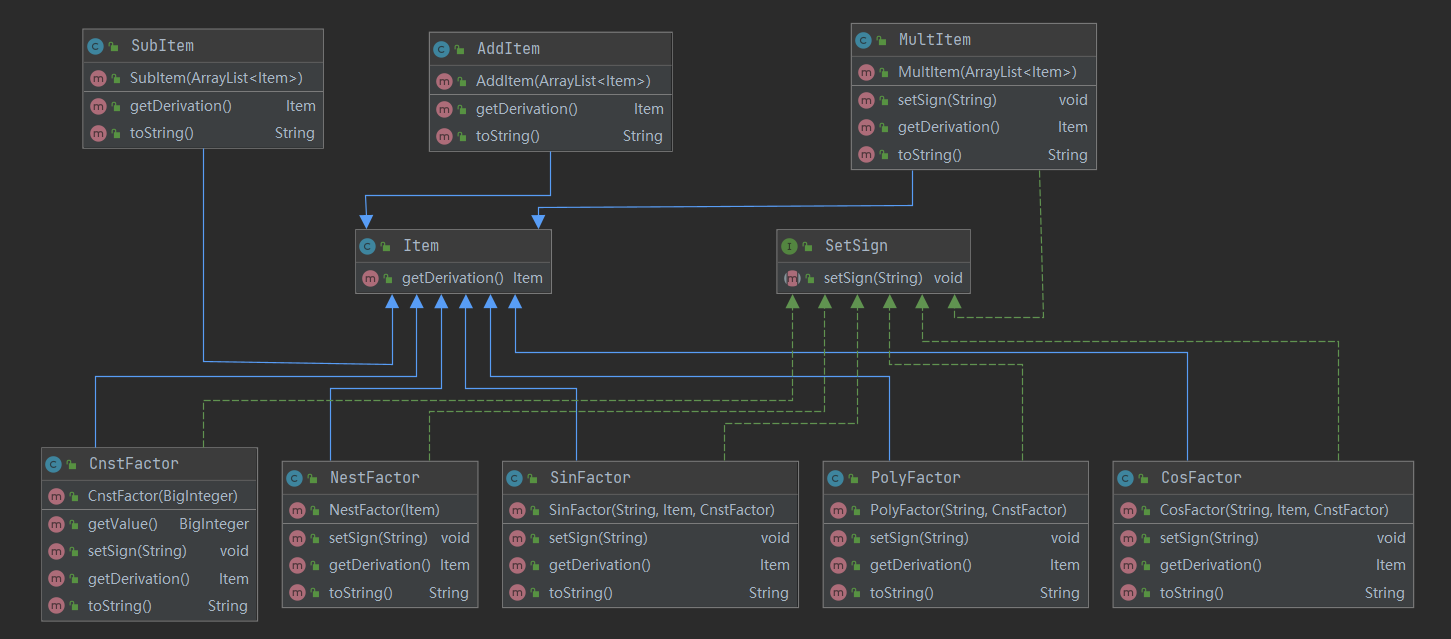
Task: Click the CnstFactor(BigInteger) constructor
Action: [x=162, y=496]
